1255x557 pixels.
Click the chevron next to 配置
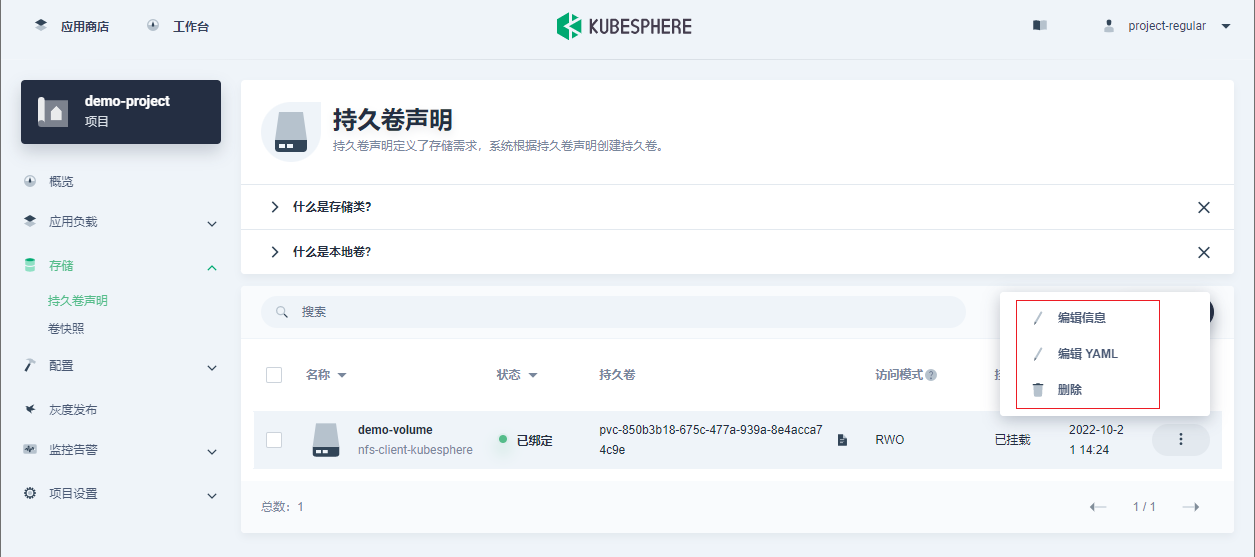[x=212, y=367]
